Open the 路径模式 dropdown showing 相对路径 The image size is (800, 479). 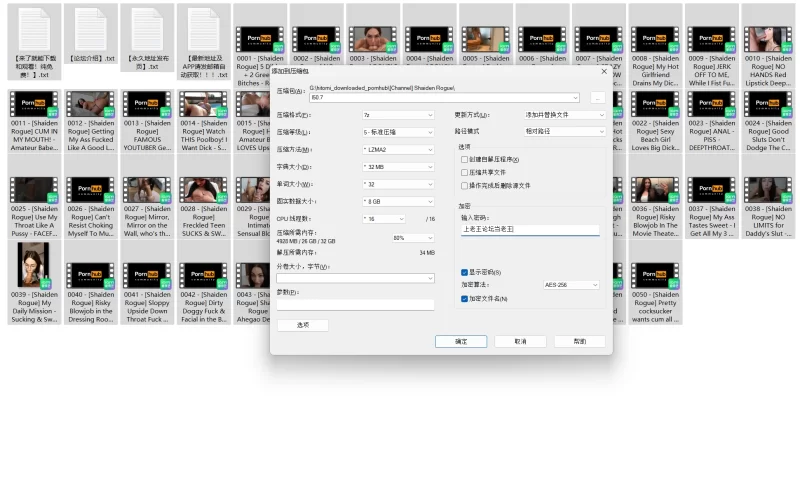pyautogui.click(x=565, y=131)
